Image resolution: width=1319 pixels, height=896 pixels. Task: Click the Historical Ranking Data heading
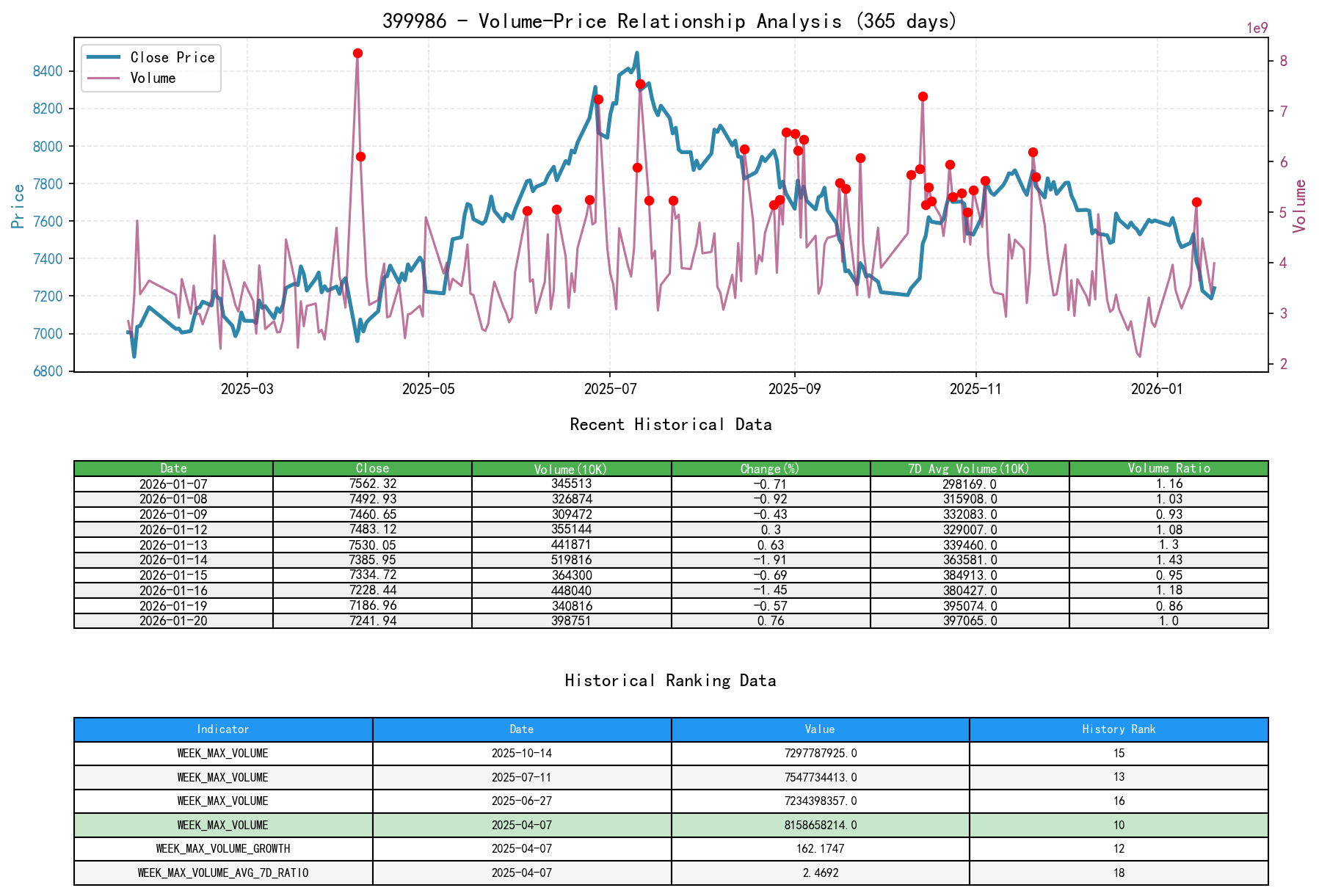[x=670, y=680]
